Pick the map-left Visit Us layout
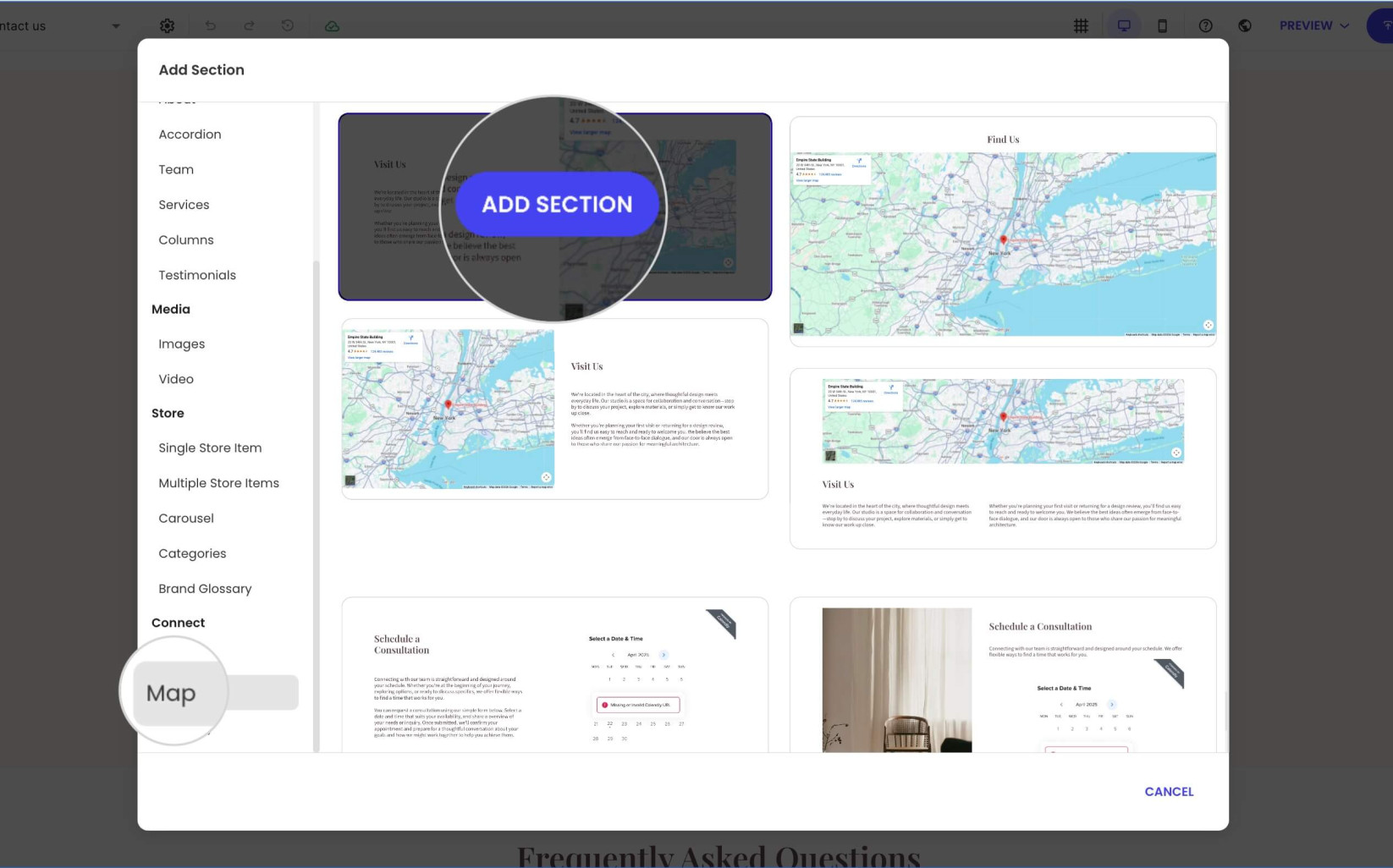The width and height of the screenshot is (1393, 868). coord(555,409)
